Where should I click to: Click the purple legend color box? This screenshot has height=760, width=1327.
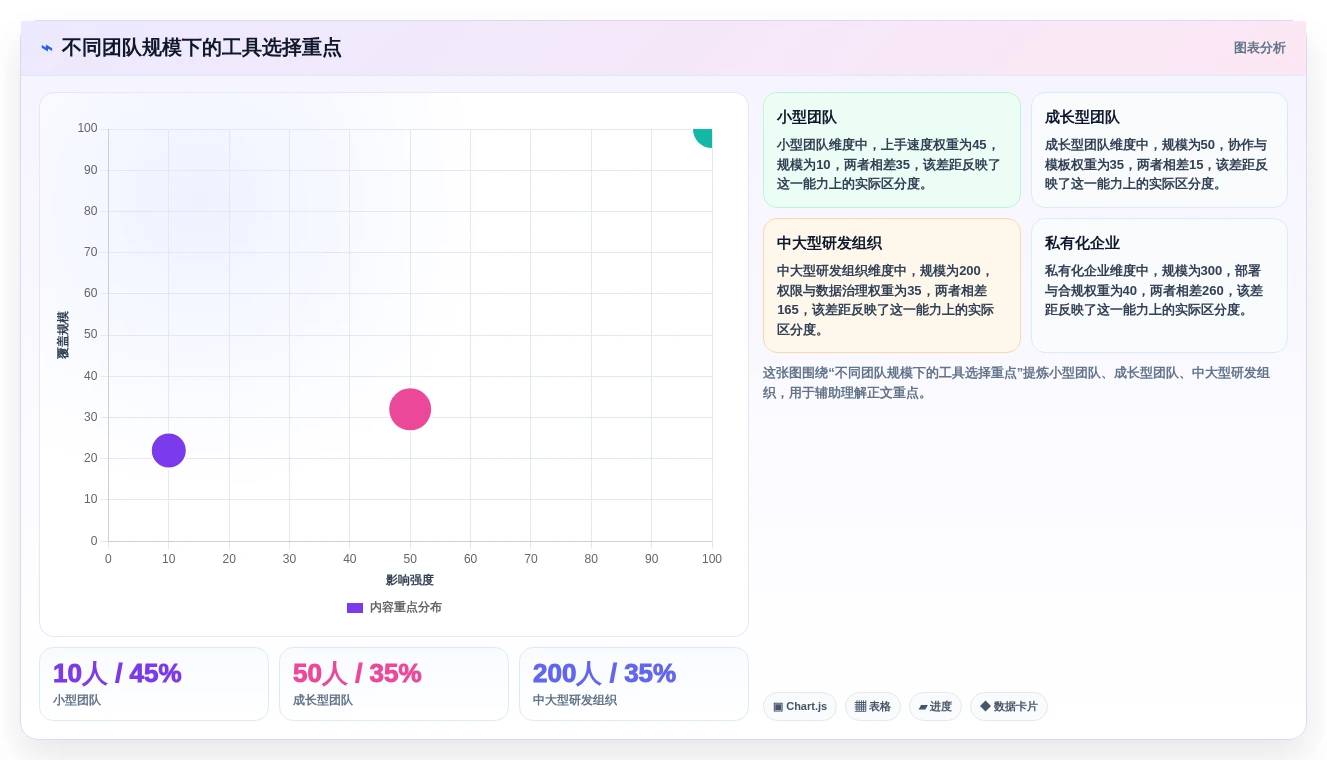pyautogui.click(x=355, y=607)
